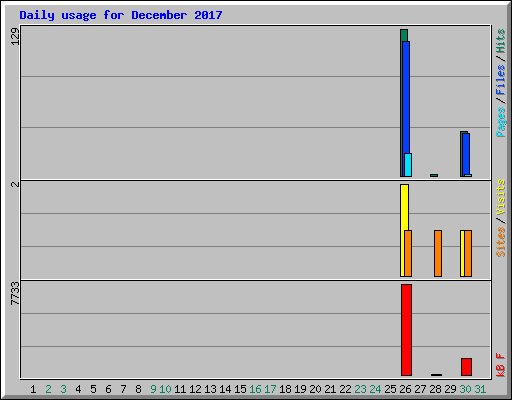Select the tall yellow Visits bar for day 26

coord(404,207)
